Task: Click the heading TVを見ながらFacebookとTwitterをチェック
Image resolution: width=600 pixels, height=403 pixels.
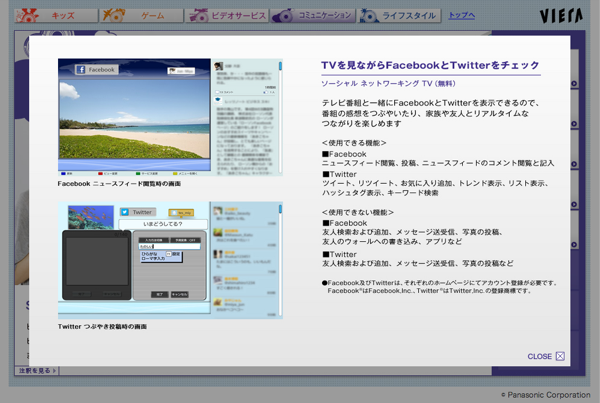Action: click(x=430, y=65)
